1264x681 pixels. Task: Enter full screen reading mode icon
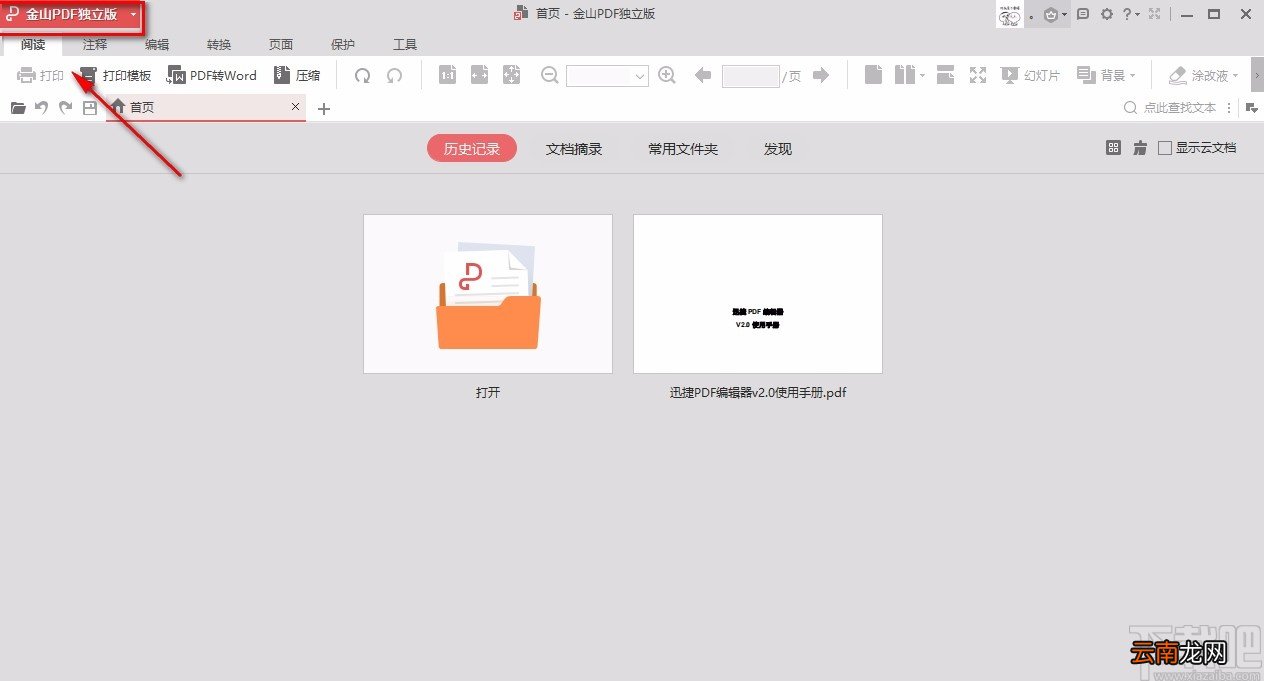[x=978, y=75]
